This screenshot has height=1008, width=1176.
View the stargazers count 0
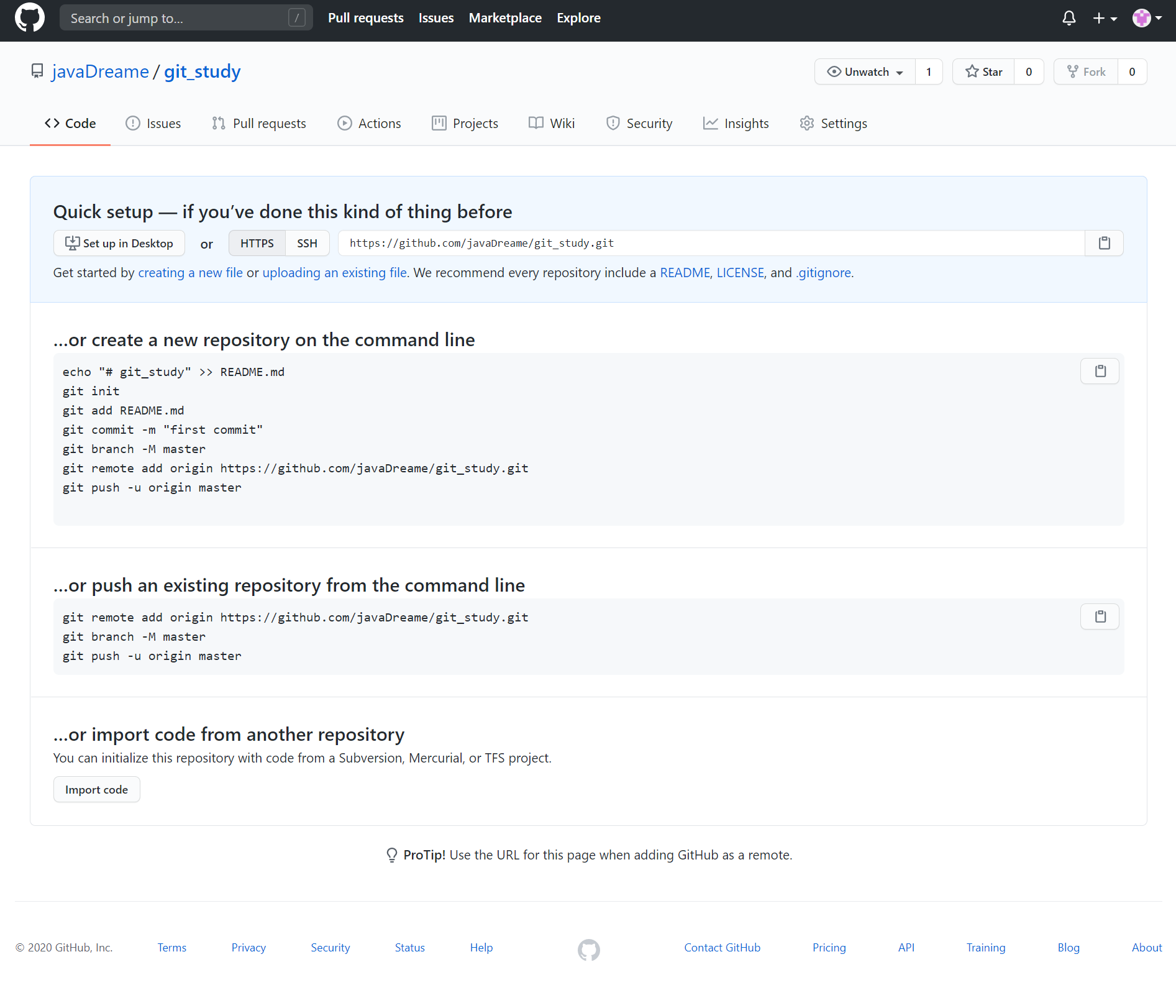tap(1029, 71)
